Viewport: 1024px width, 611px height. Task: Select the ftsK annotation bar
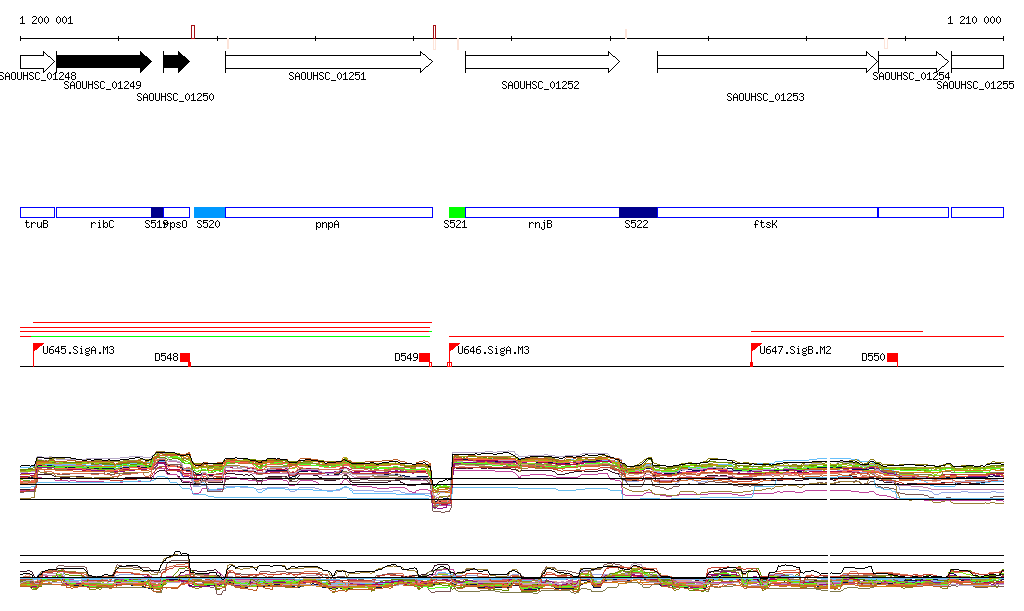coord(767,212)
